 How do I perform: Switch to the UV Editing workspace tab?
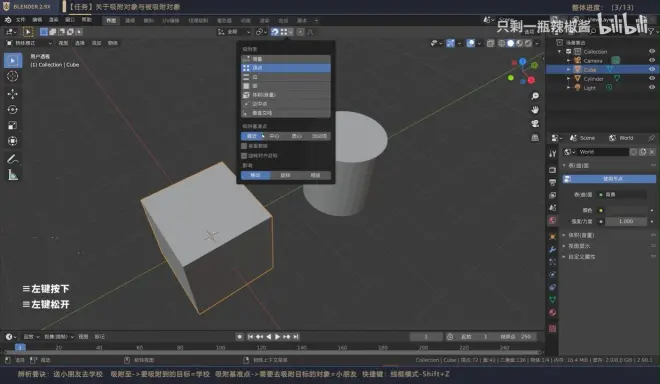pyautogui.click(x=171, y=21)
